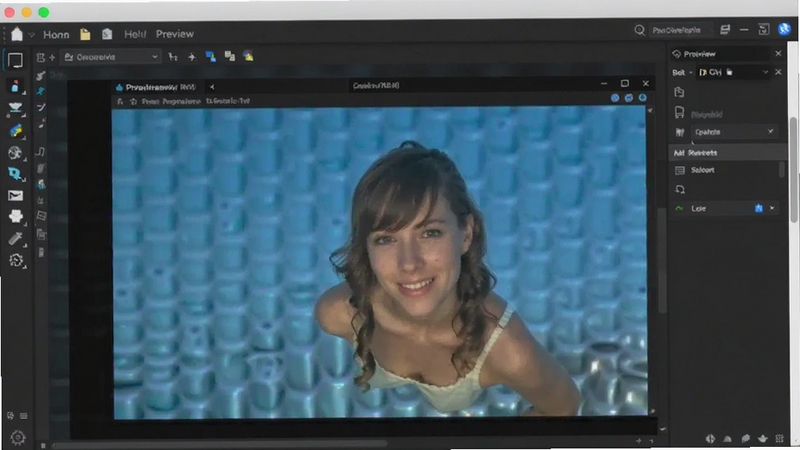
Task: Click the Honn menu item
Action: click(56, 35)
